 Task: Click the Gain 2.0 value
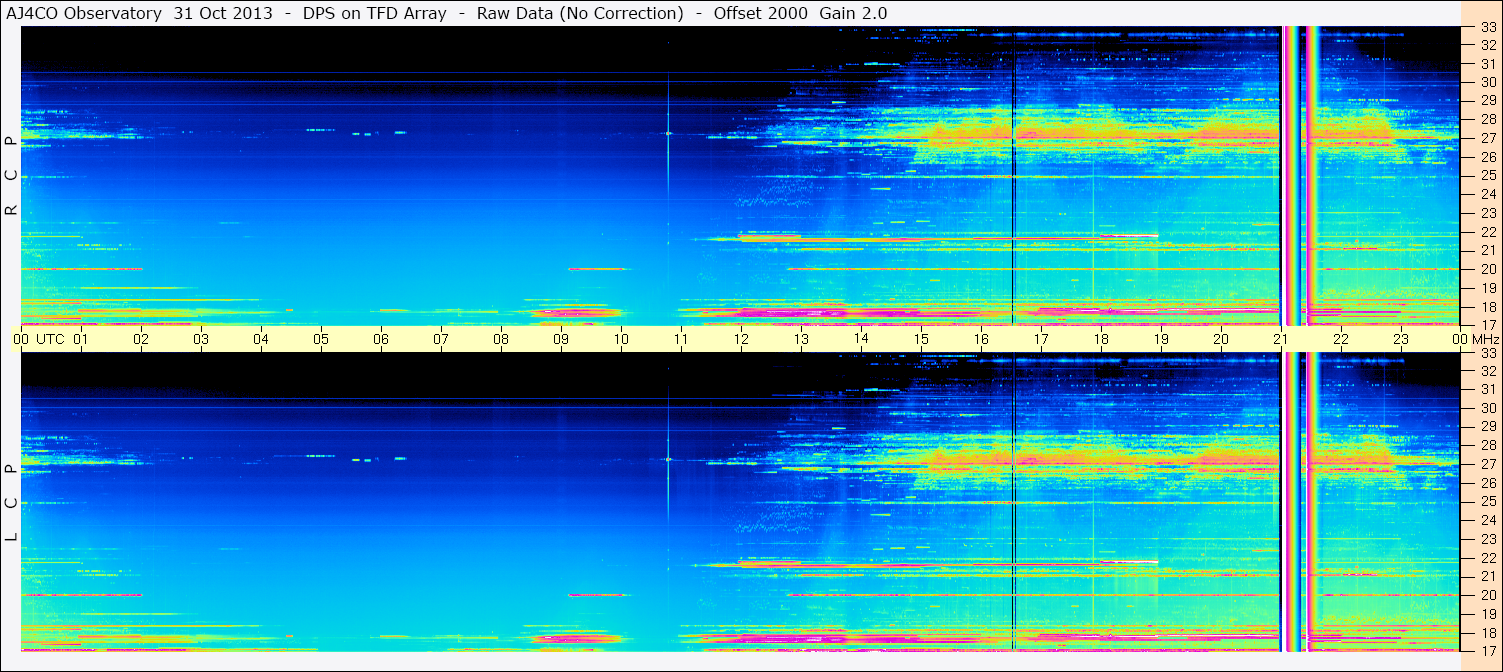[x=853, y=14]
